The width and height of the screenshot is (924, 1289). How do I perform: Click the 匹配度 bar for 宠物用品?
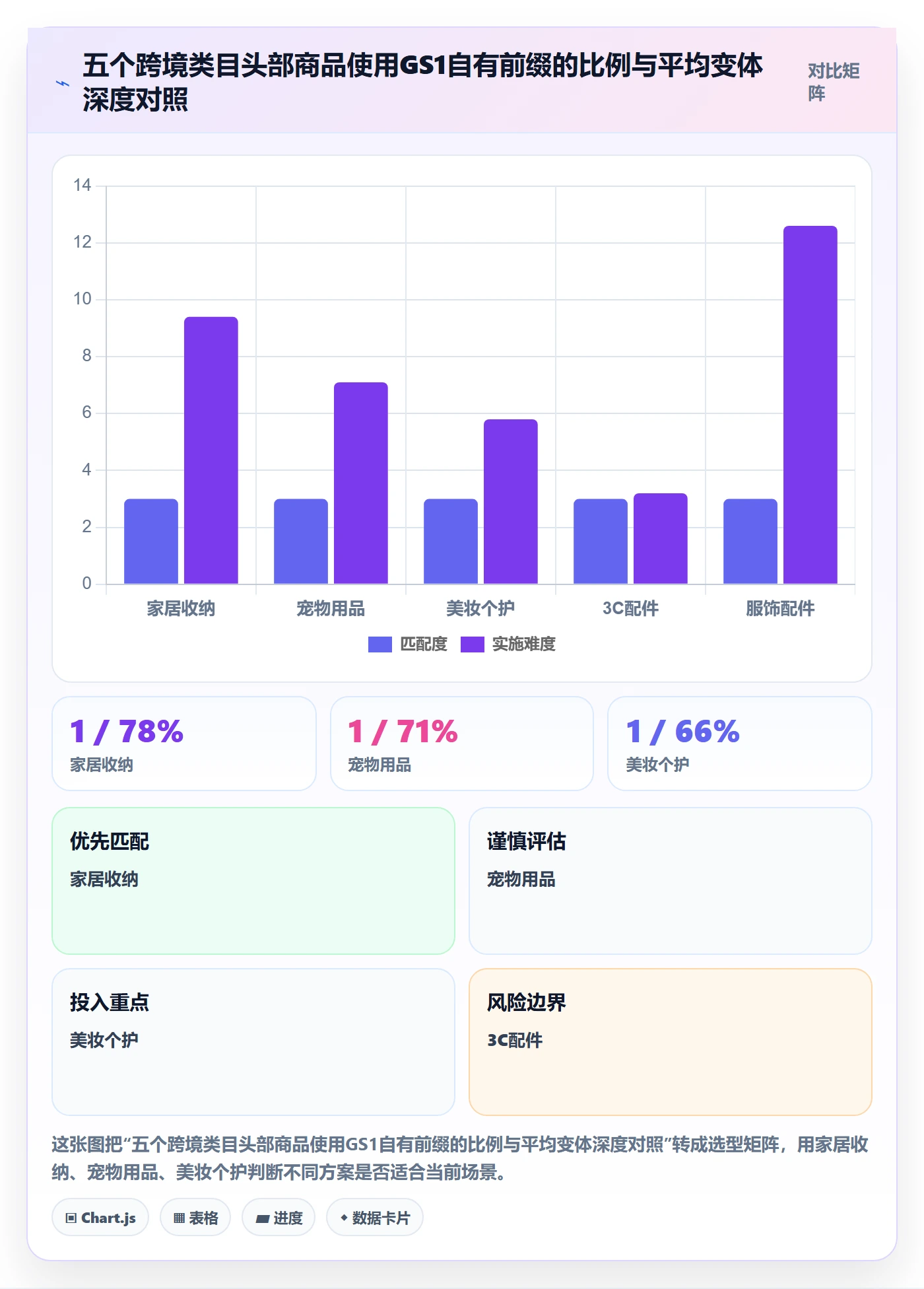pos(301,541)
